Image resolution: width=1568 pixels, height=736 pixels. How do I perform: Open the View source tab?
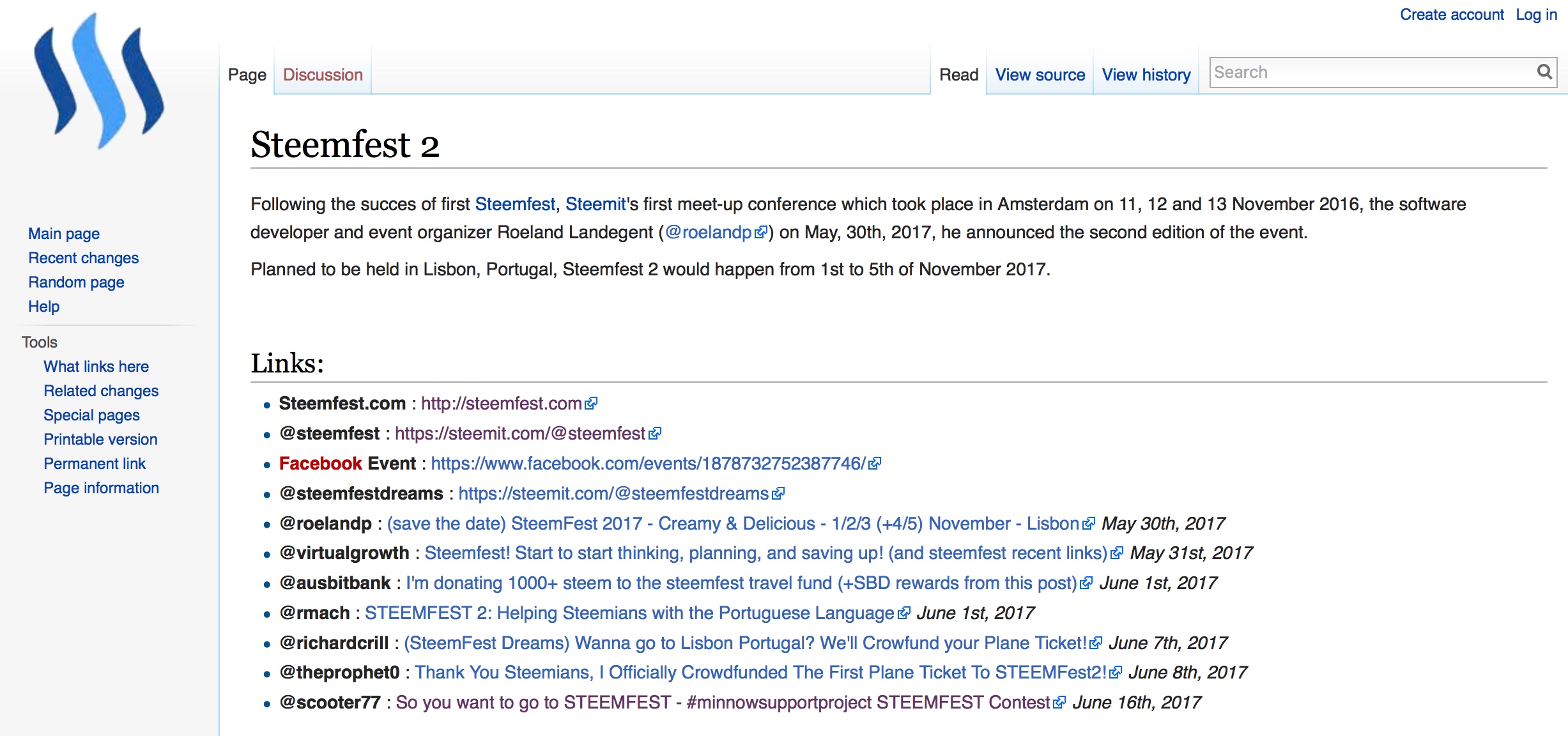(1040, 75)
